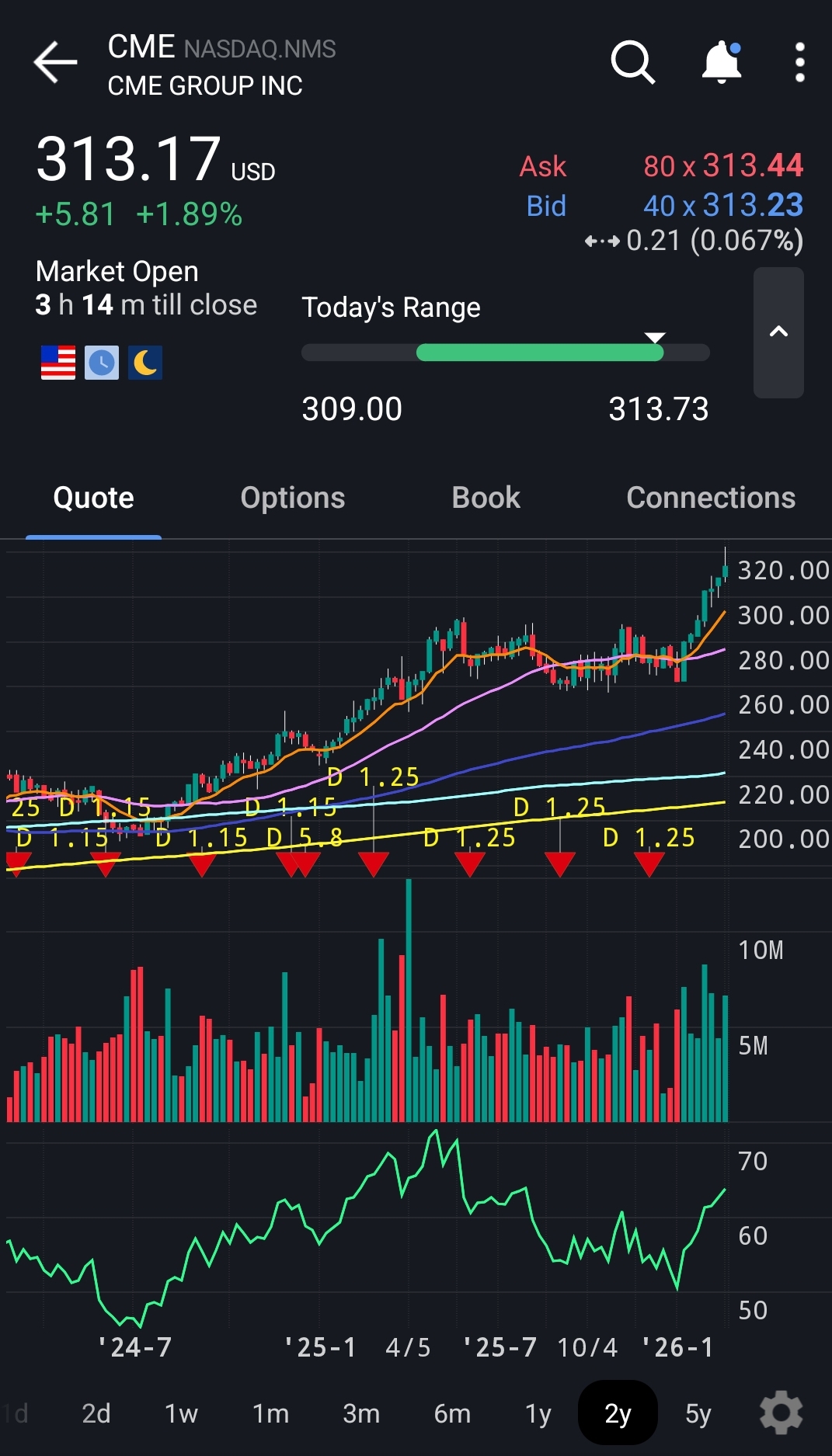Open the search magnifier icon

[x=633, y=62]
